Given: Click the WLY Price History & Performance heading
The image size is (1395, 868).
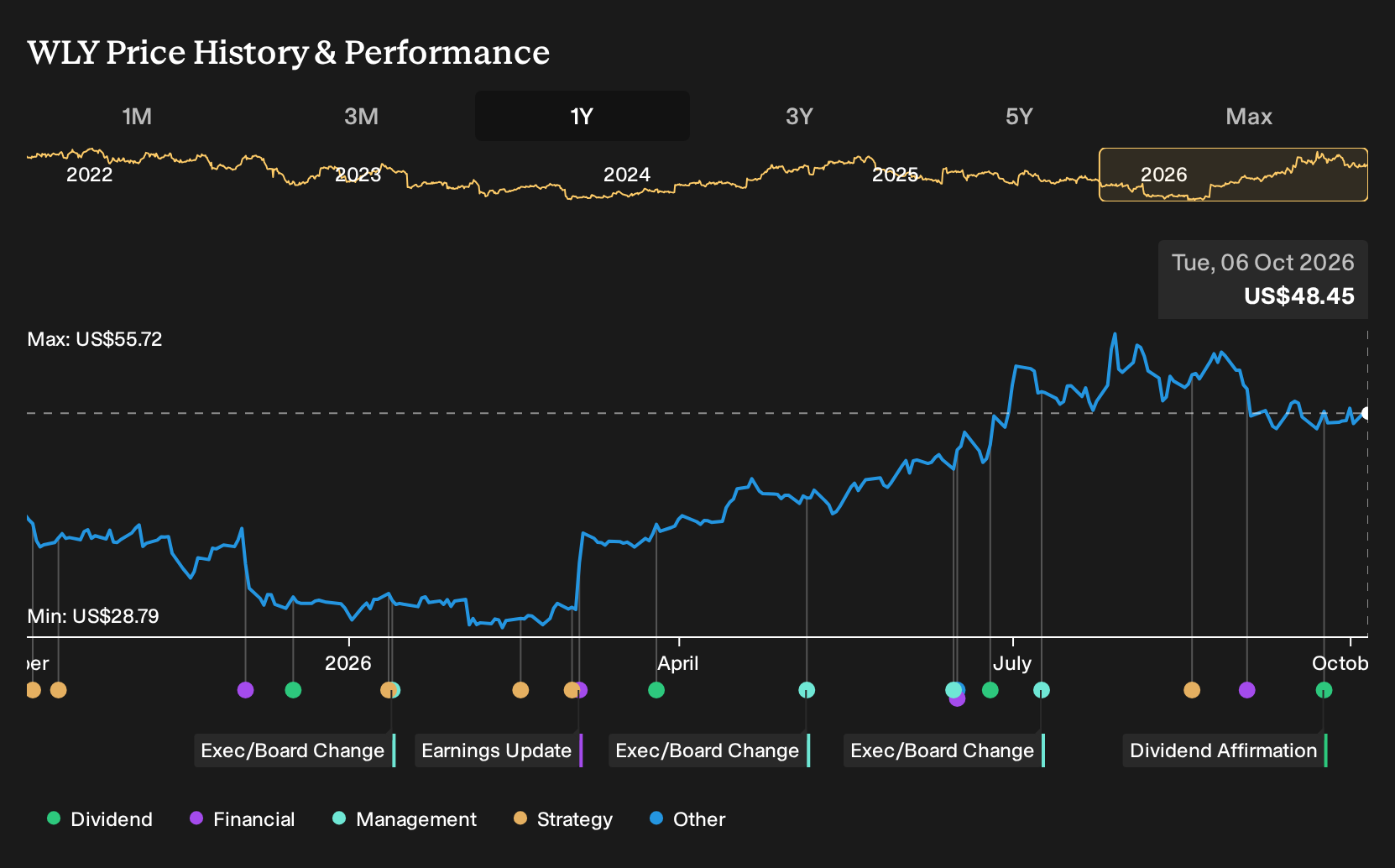Looking at the screenshot, I should tap(289, 52).
